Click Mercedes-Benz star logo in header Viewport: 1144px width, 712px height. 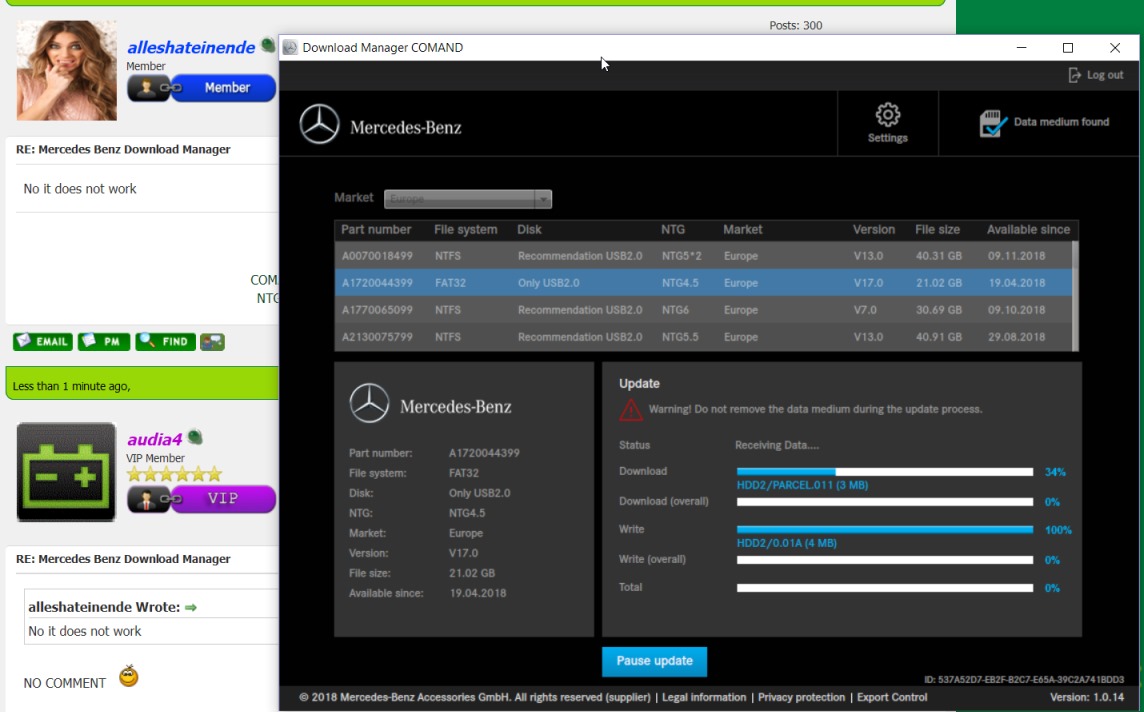[320, 124]
